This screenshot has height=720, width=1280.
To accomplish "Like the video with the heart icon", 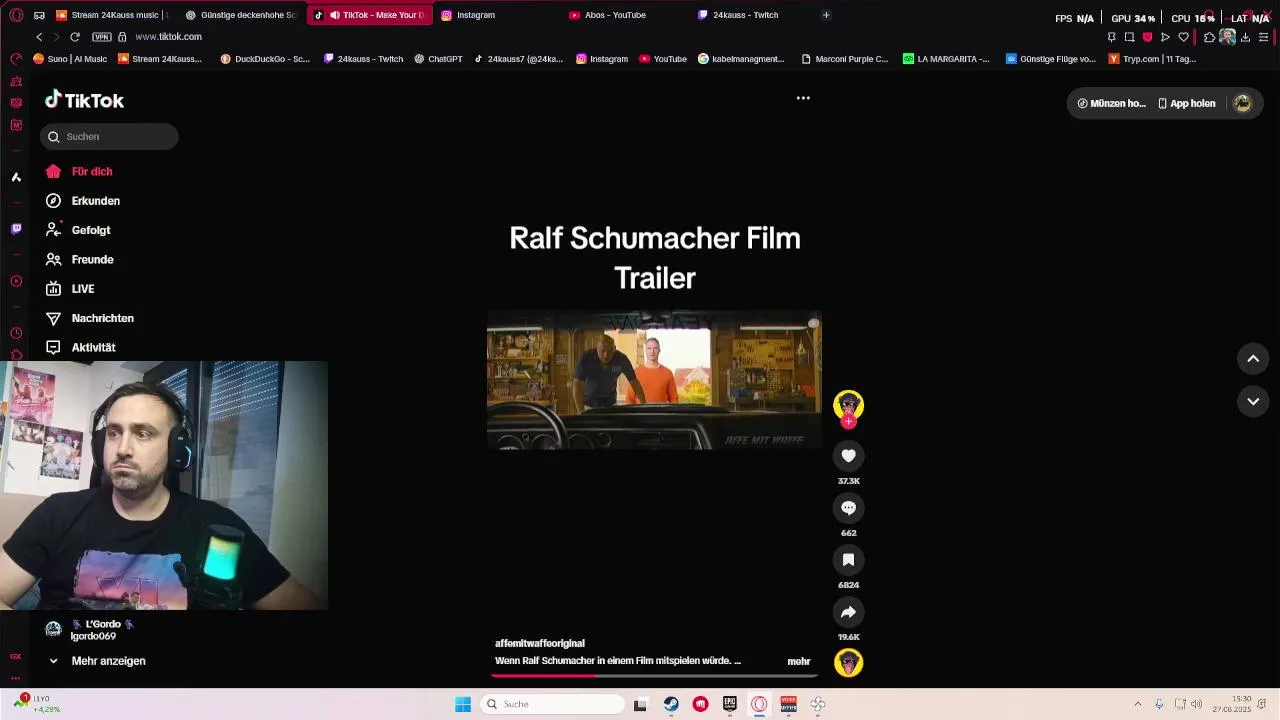I will tap(848, 456).
